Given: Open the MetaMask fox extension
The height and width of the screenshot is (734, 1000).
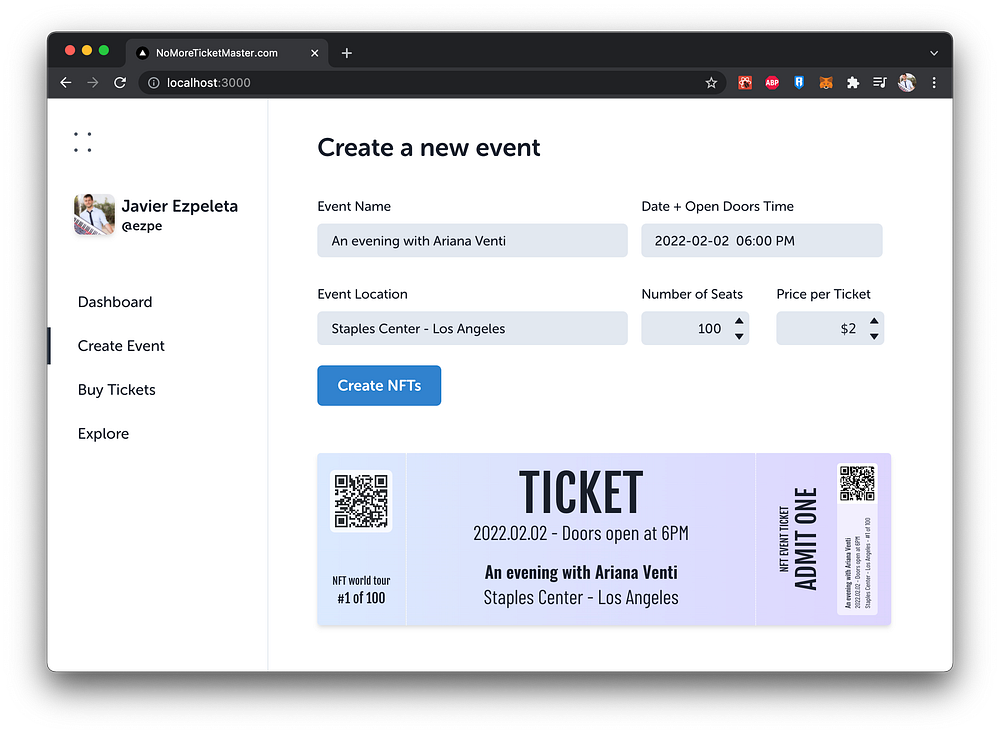Looking at the screenshot, I should point(826,83).
